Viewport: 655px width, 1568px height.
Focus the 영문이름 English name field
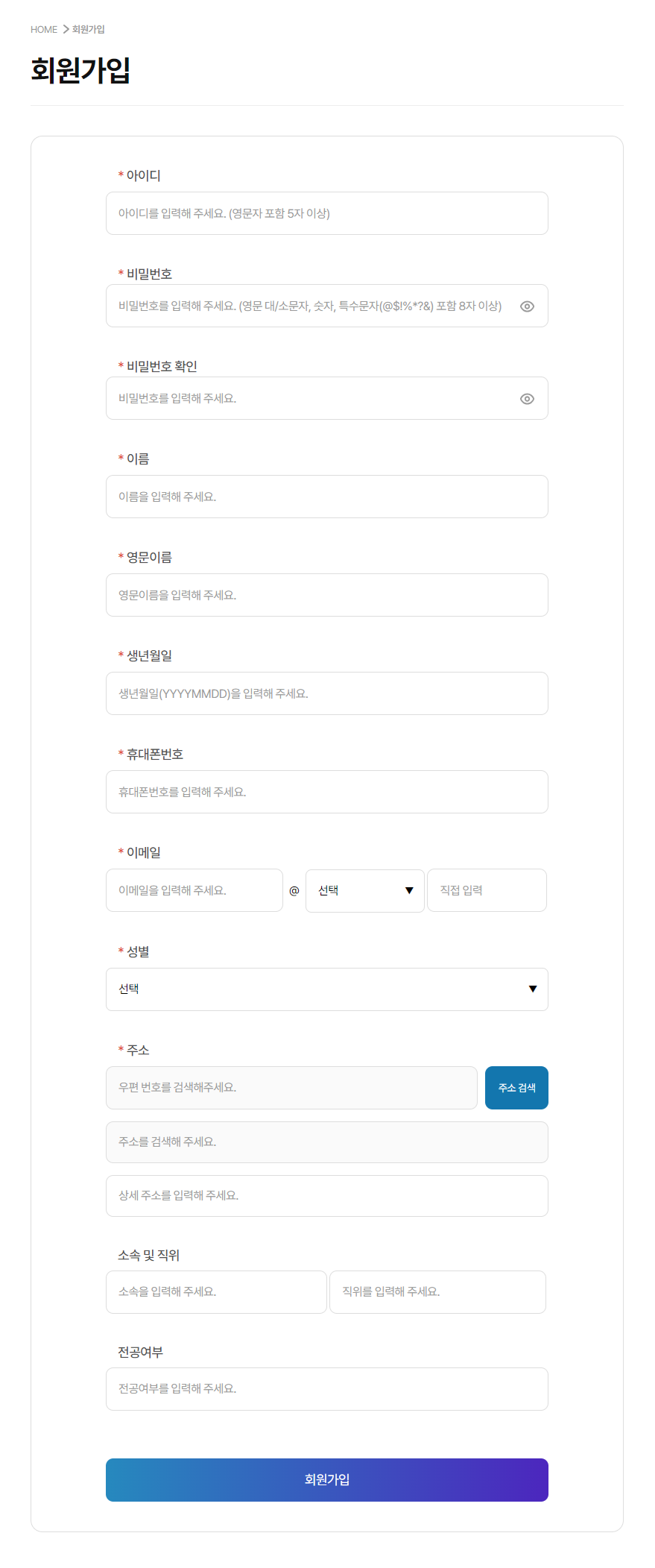326,595
